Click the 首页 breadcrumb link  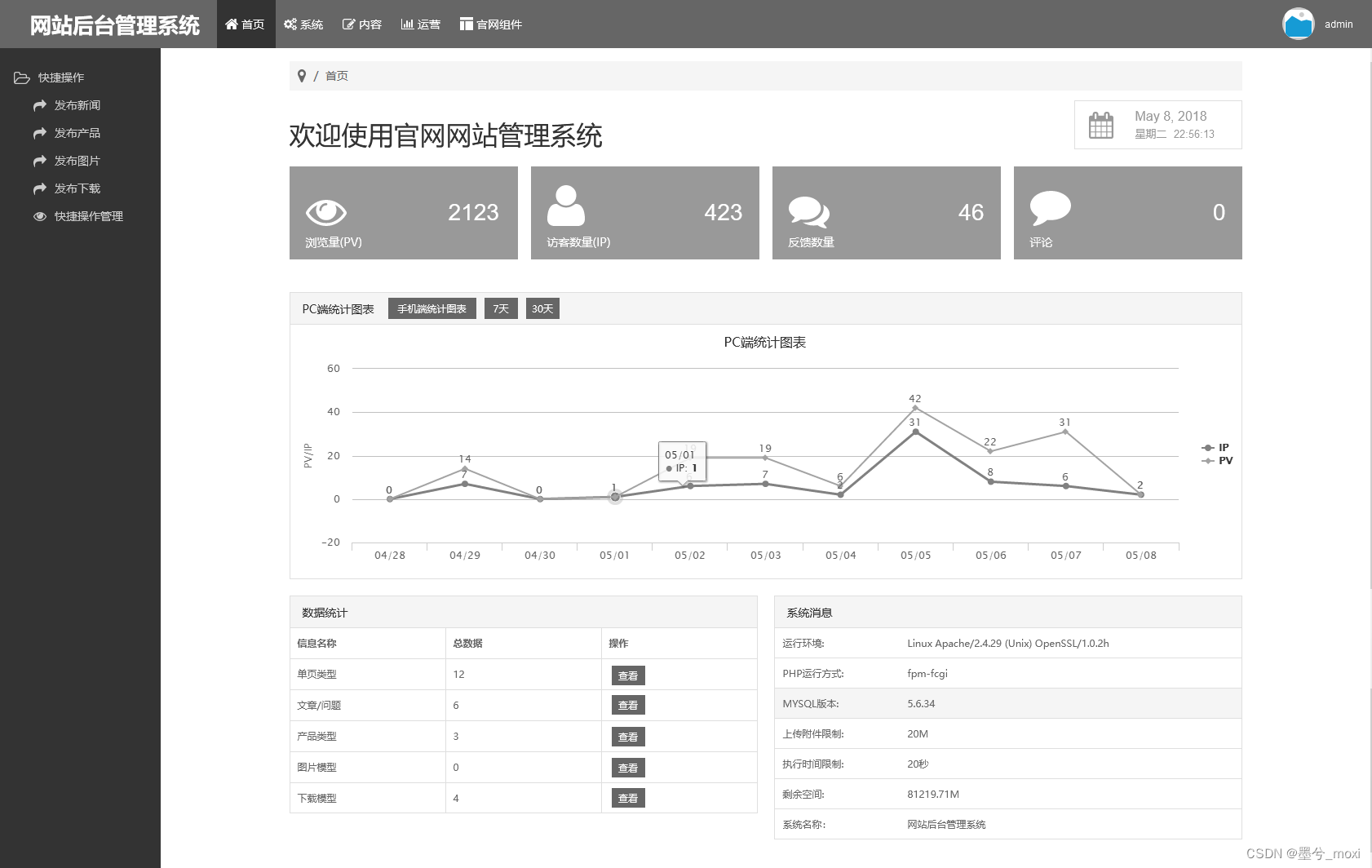[337, 76]
